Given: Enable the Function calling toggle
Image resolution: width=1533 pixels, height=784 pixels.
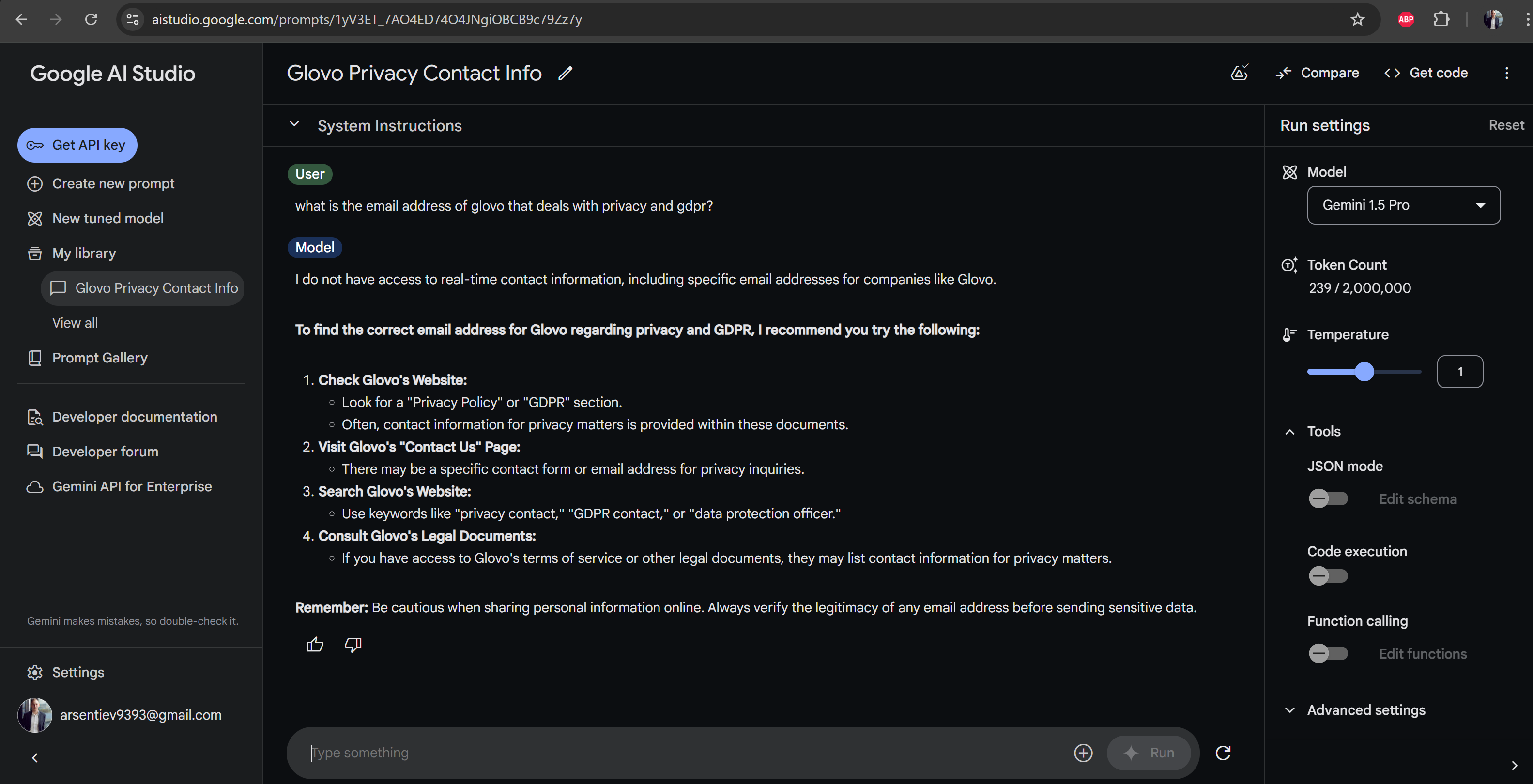Looking at the screenshot, I should [1327, 654].
